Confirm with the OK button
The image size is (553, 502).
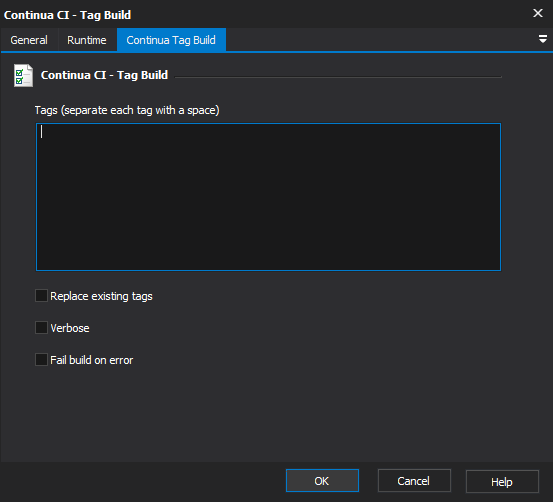(x=322, y=480)
